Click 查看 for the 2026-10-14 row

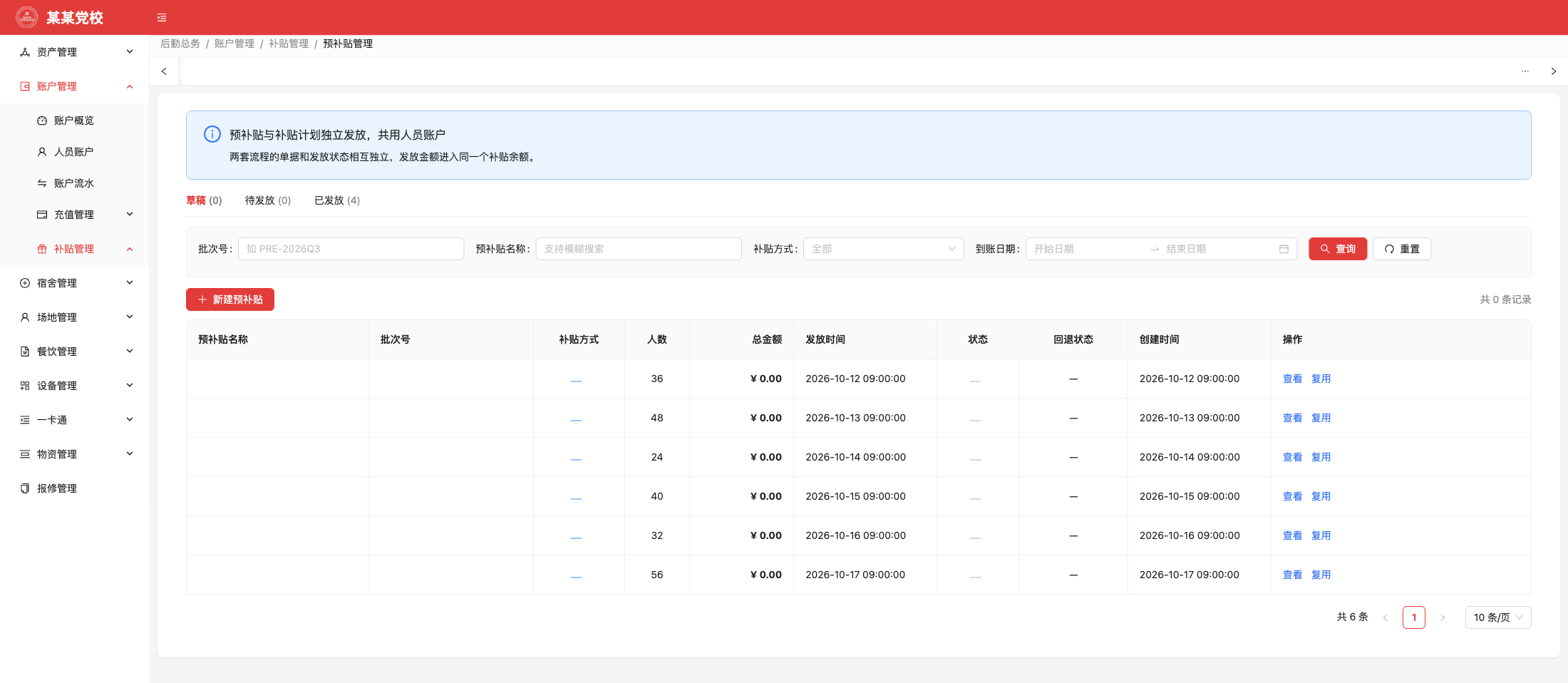(1292, 457)
